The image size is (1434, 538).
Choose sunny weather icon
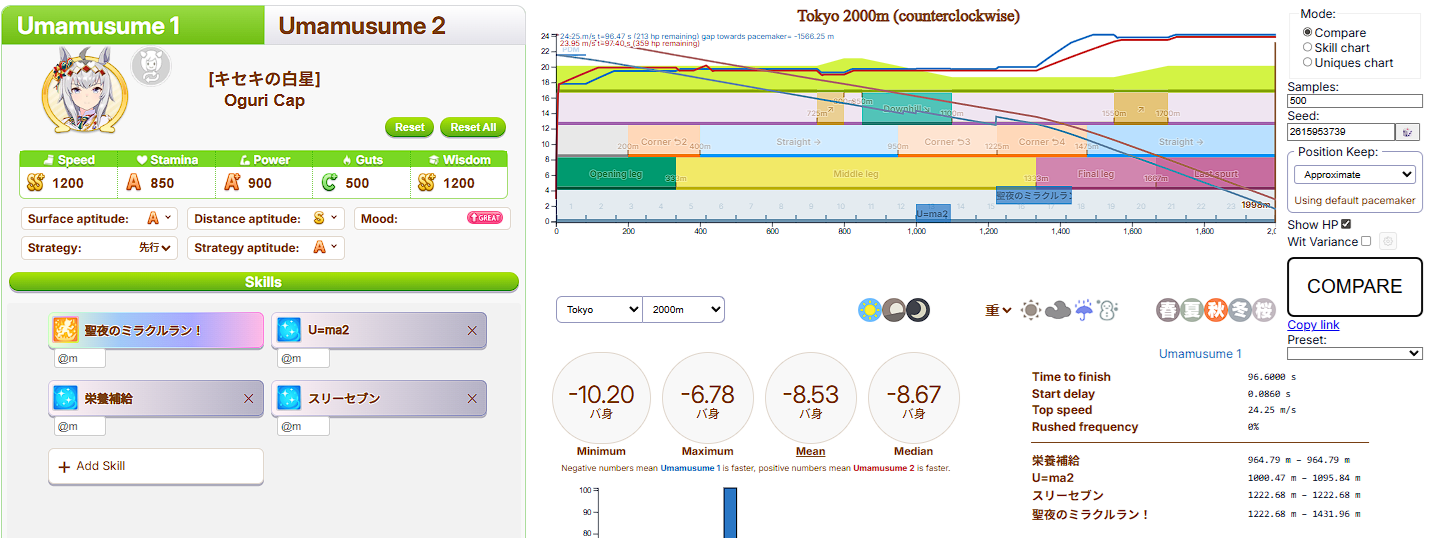point(1032,310)
